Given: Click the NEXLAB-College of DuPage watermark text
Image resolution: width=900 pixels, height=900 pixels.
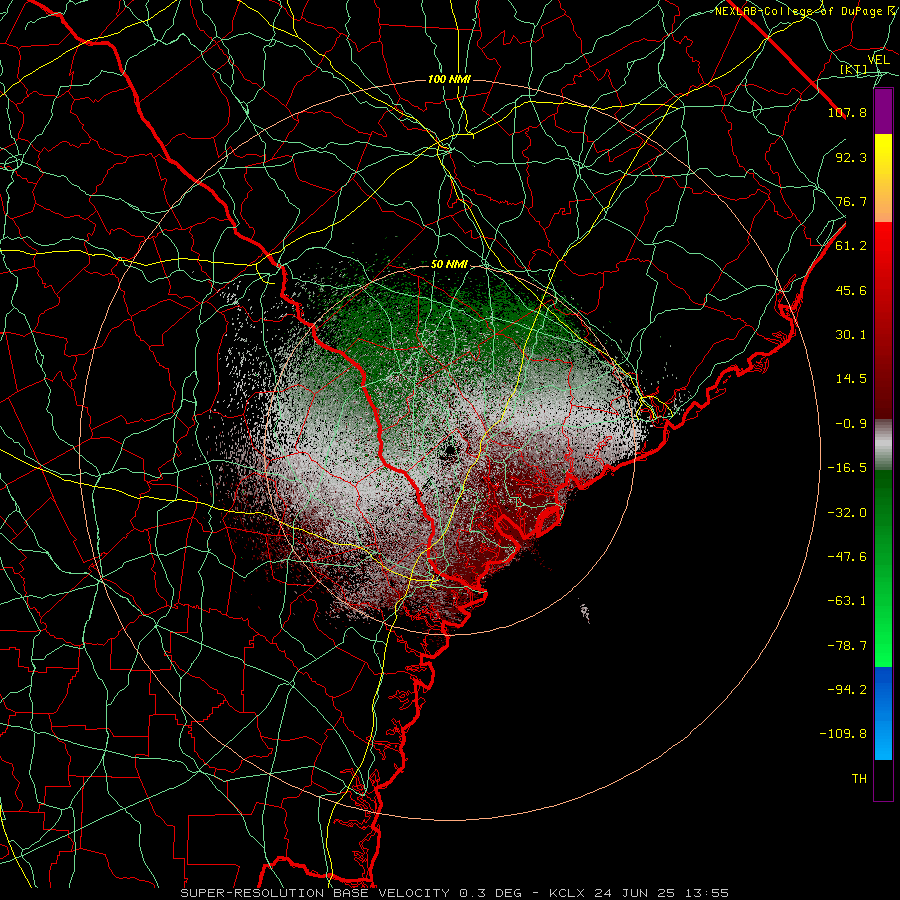Looking at the screenshot, I should 801,11.
